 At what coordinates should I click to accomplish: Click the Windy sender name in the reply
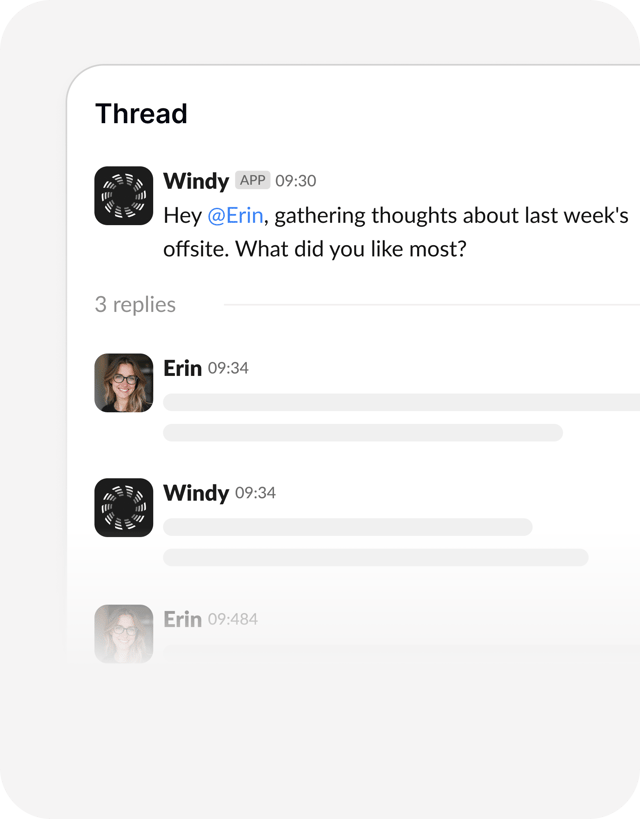tap(196, 493)
